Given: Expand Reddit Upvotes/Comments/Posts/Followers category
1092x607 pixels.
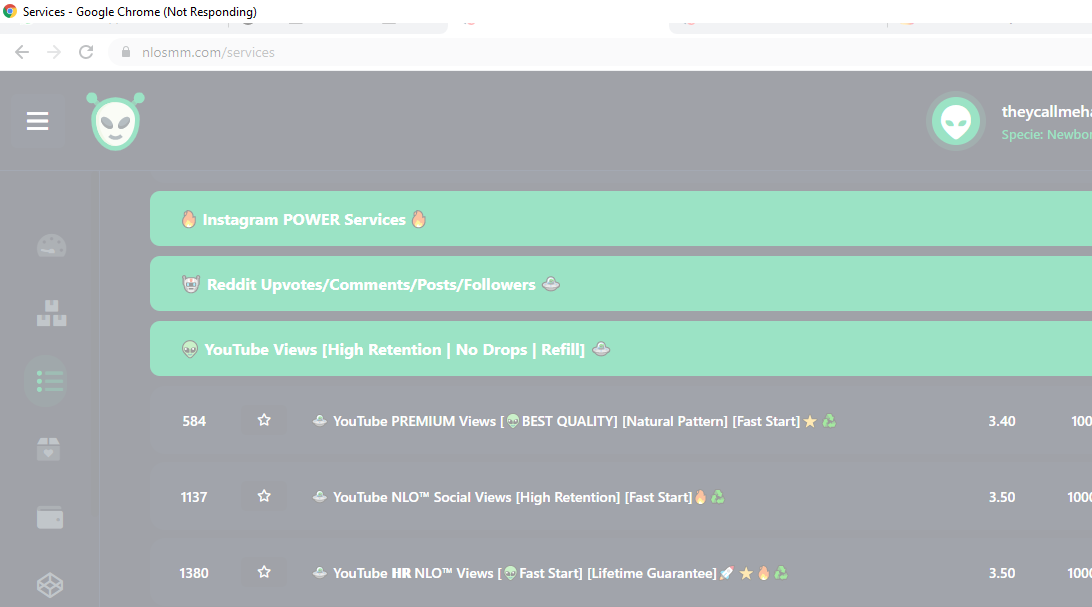Looking at the screenshot, I should (x=621, y=284).
